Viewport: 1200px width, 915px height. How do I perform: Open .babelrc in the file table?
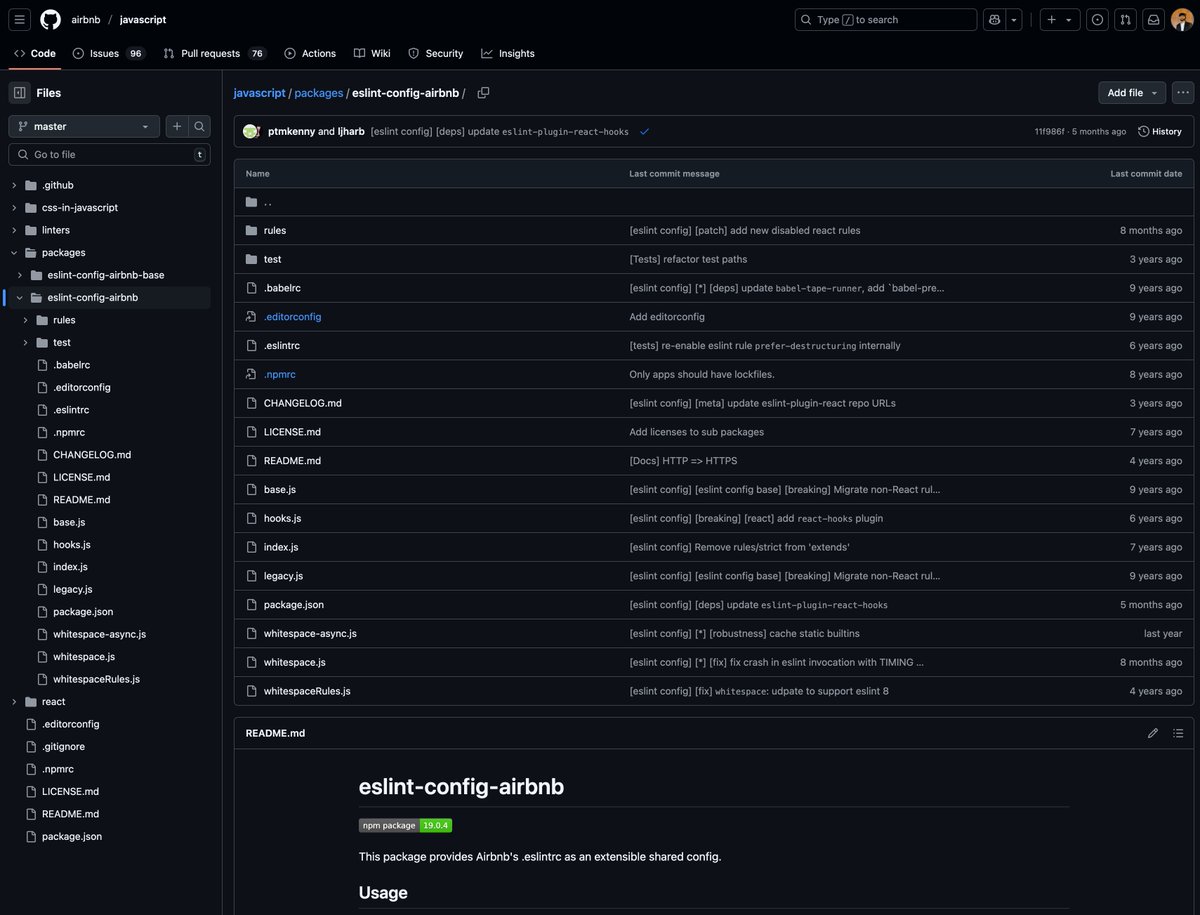pos(282,288)
